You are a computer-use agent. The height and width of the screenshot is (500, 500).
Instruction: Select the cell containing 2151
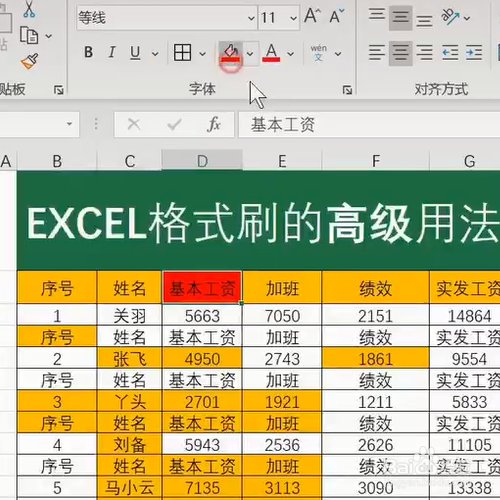point(376,315)
